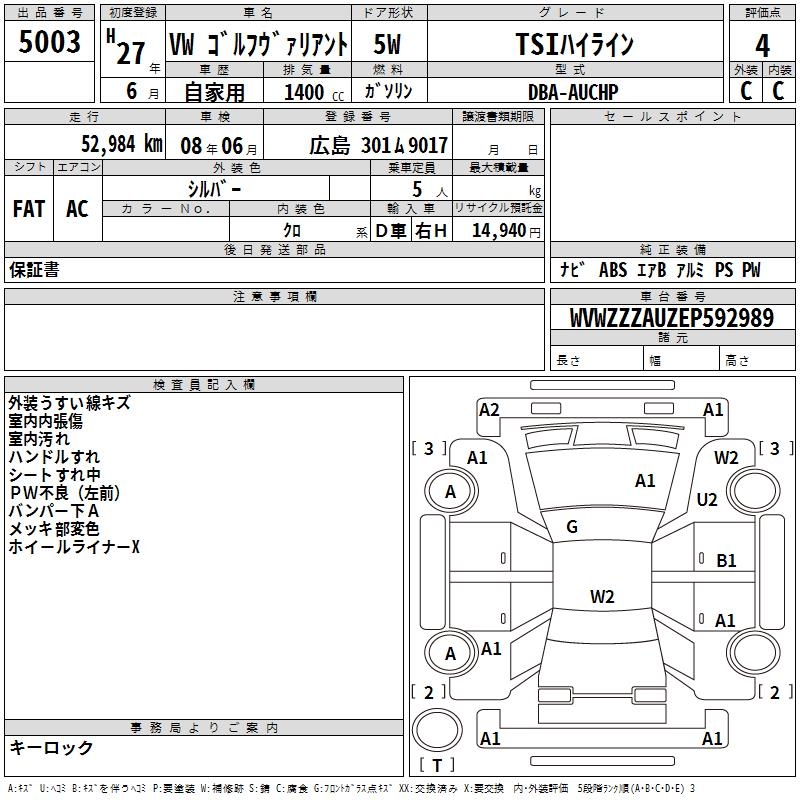Click the C rating under 外装
Viewport: 800px width, 800px height.
(746, 91)
